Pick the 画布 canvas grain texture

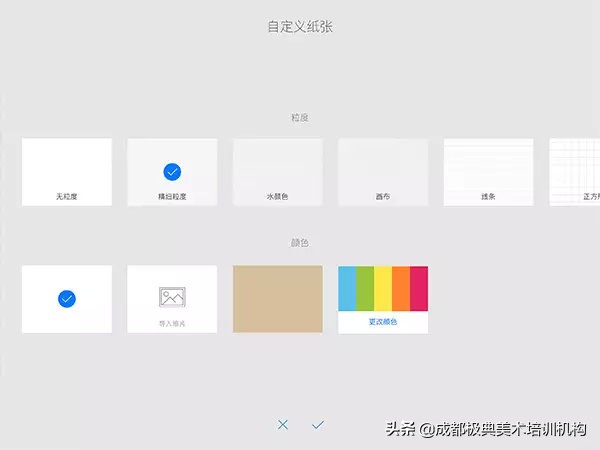(383, 172)
